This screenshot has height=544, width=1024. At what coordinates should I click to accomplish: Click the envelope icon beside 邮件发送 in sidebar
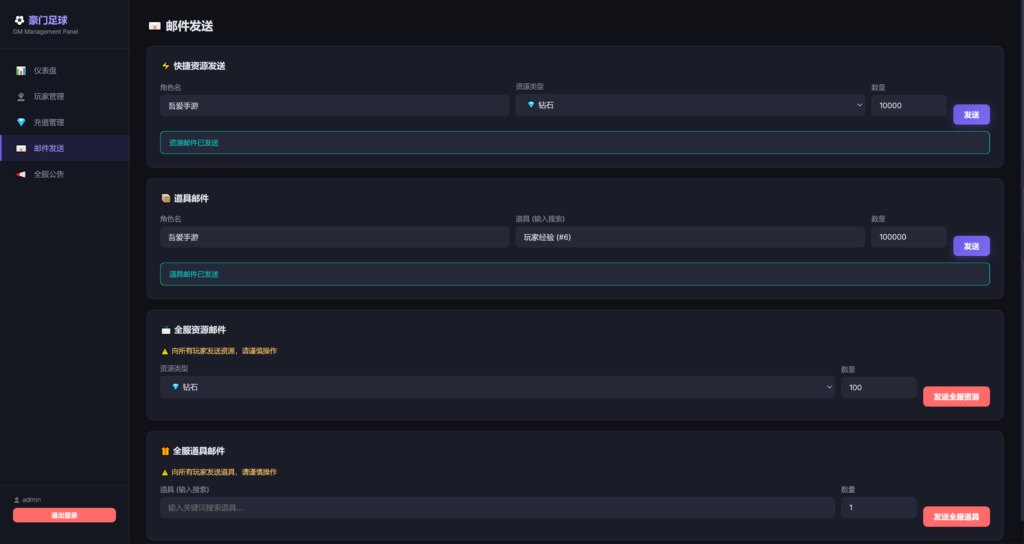pos(21,149)
